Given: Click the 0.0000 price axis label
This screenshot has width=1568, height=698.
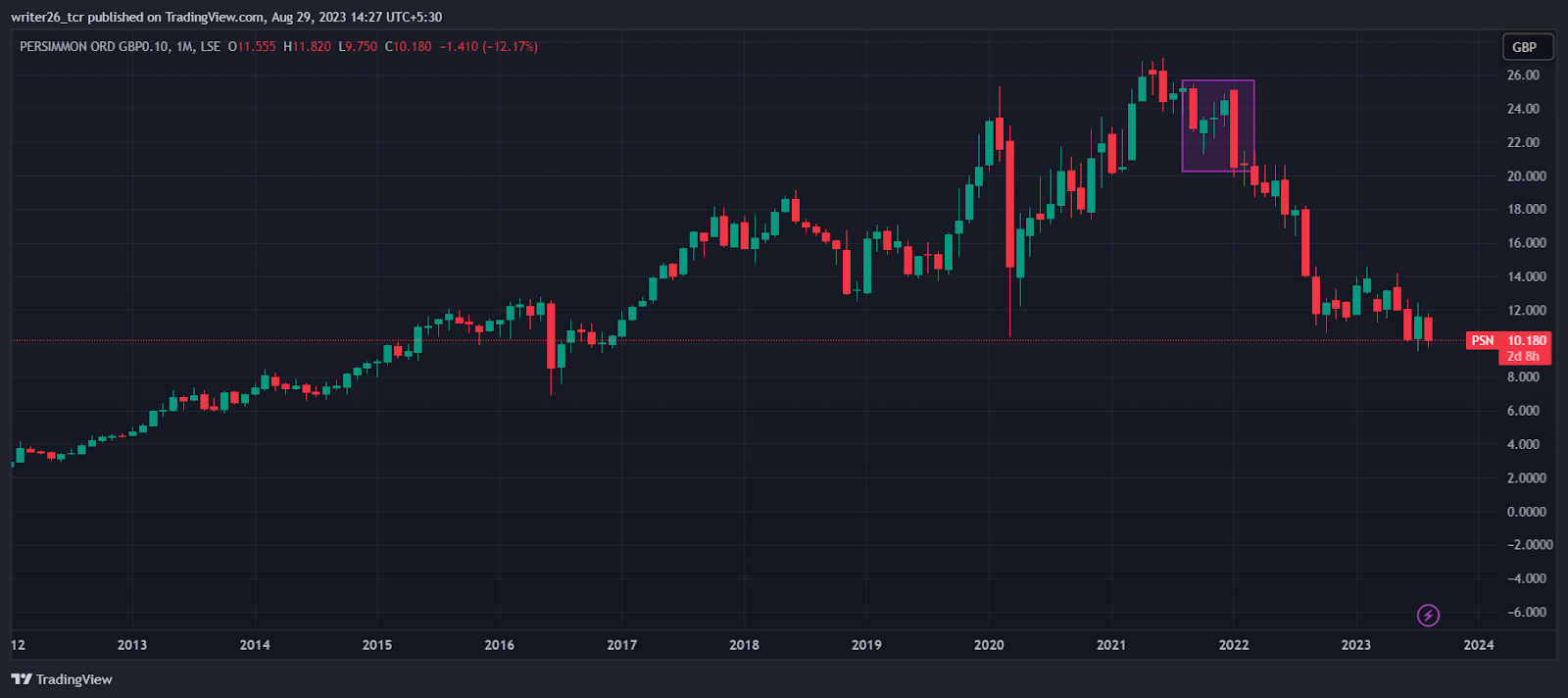Looking at the screenshot, I should (x=1527, y=512).
